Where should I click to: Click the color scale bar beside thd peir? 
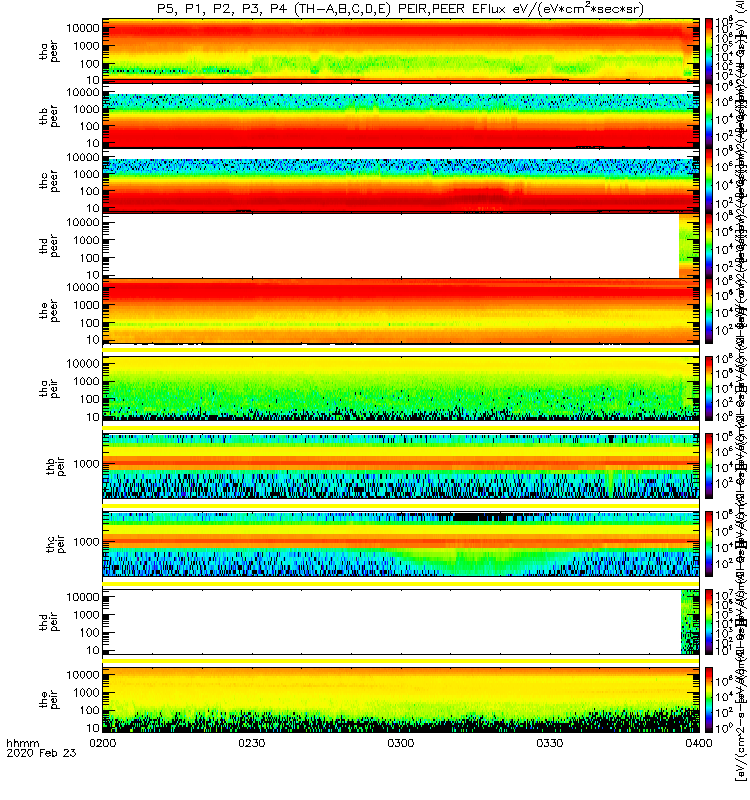point(709,621)
